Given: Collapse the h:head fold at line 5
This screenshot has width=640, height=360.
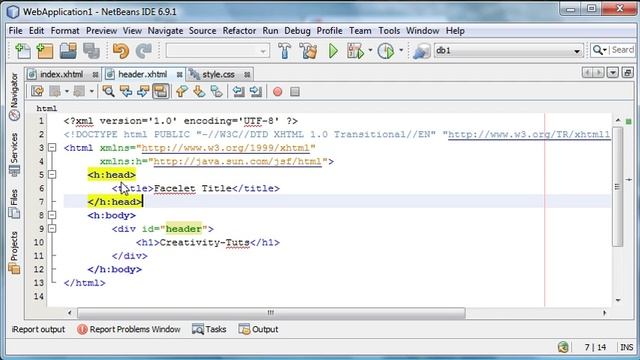Looking at the screenshot, I should [52, 174].
